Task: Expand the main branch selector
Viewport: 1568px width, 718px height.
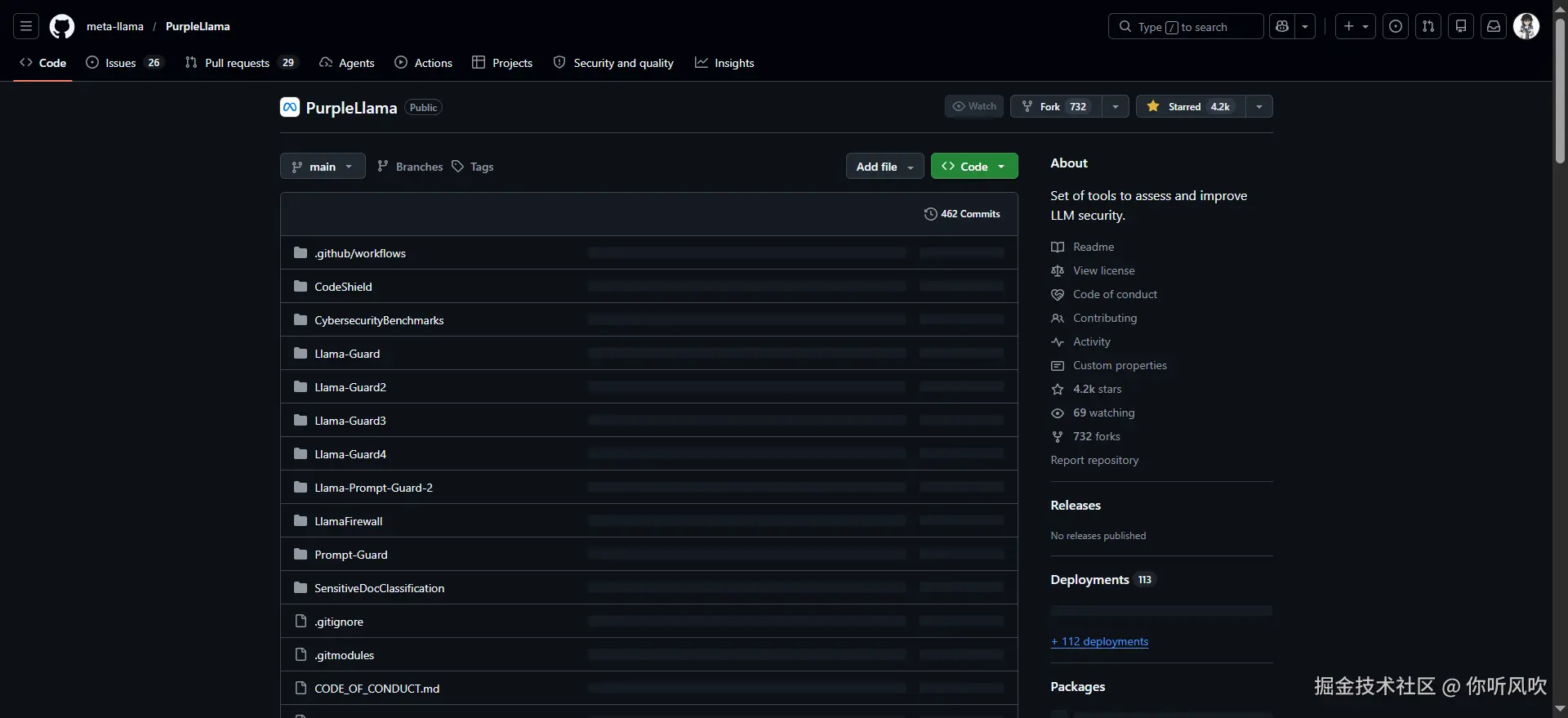Action: [323, 167]
